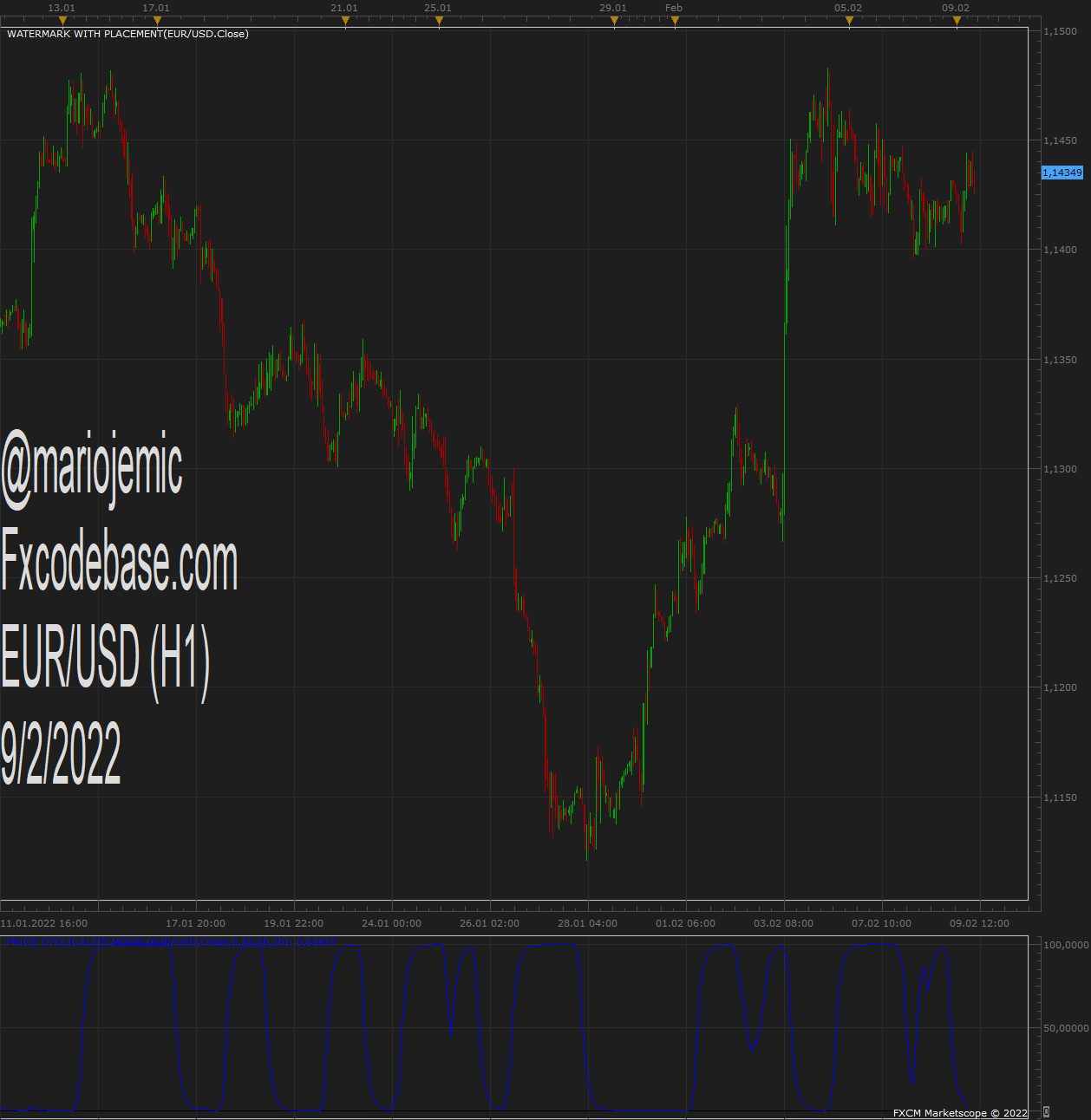The height and width of the screenshot is (1120, 1091).
Task: Click the 1,1300 price axis label
Action: click(1060, 469)
